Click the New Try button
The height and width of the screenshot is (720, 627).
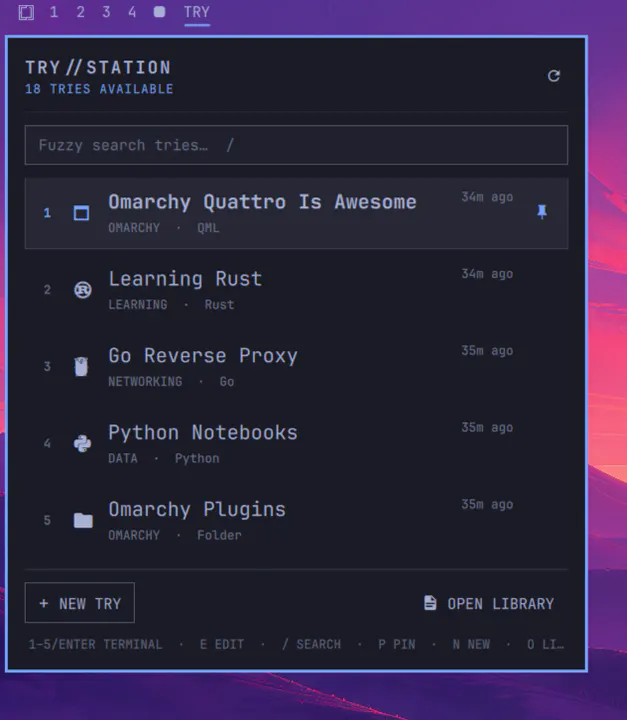(x=80, y=603)
